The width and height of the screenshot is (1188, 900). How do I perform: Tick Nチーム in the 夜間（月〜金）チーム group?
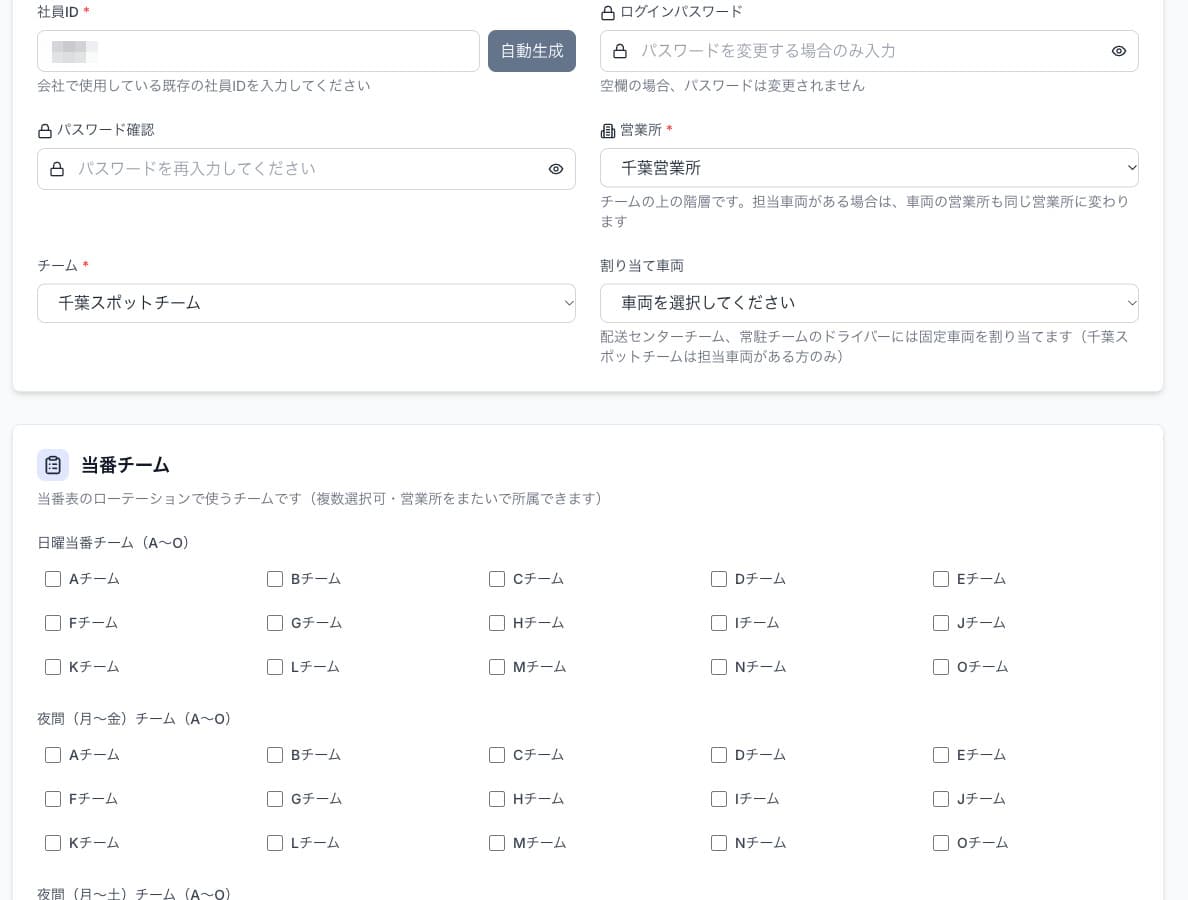pyautogui.click(x=719, y=842)
